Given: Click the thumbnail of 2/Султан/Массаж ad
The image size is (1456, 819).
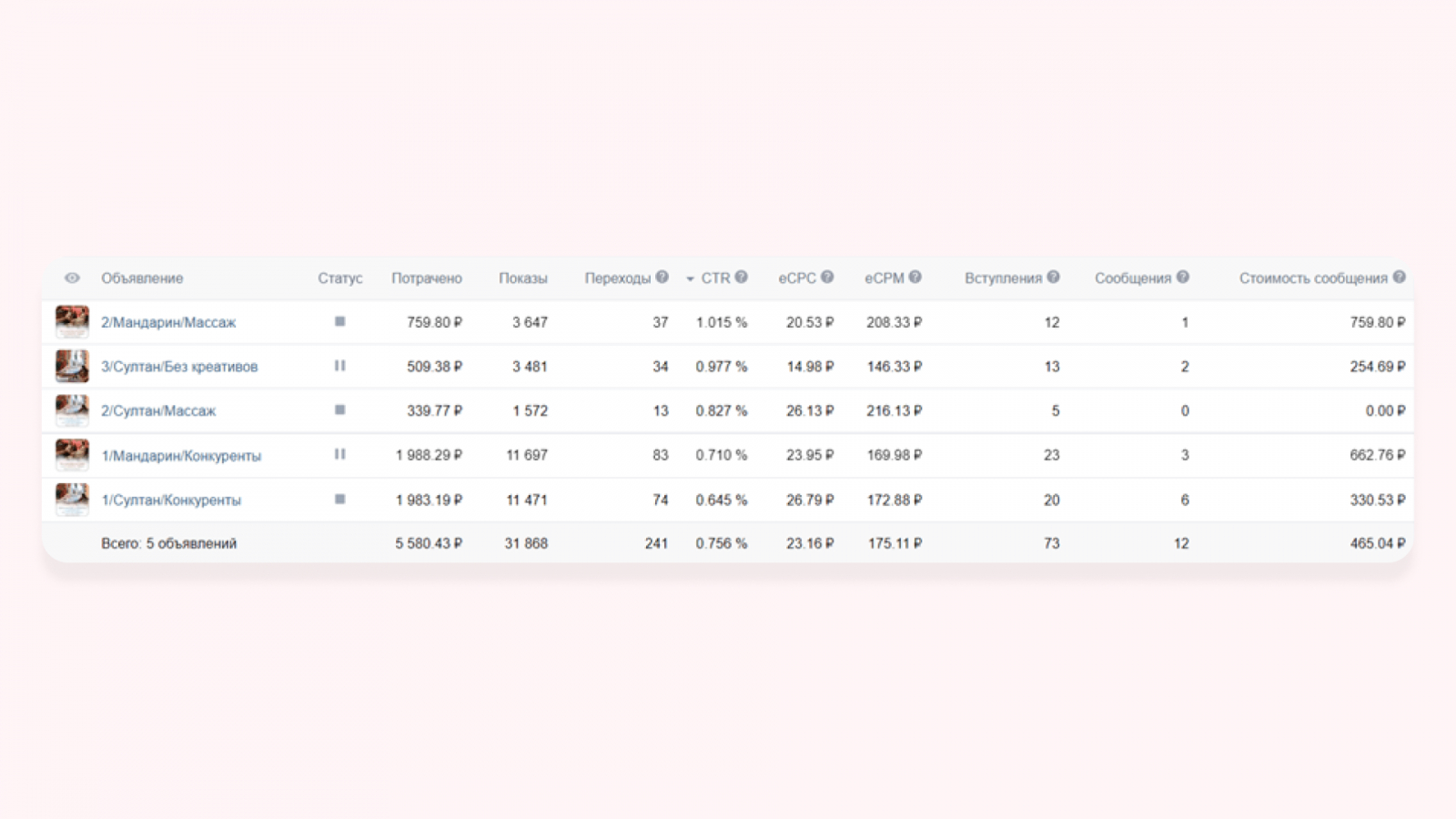Looking at the screenshot, I should [x=72, y=410].
